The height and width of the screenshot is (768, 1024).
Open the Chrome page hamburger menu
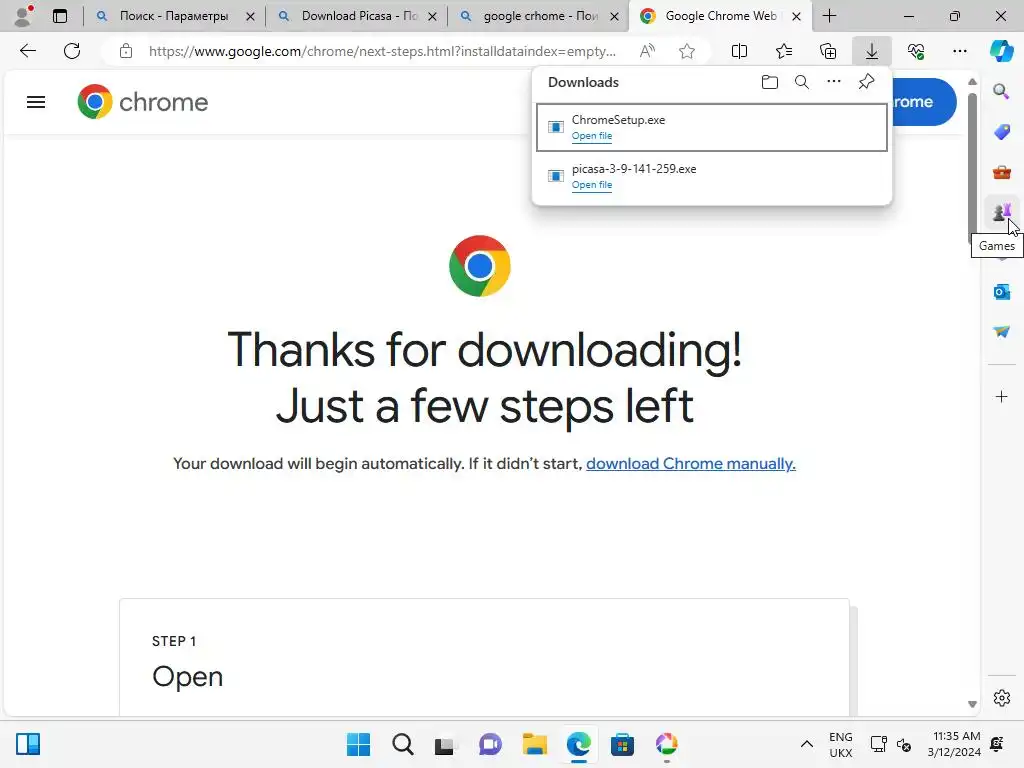(36, 102)
